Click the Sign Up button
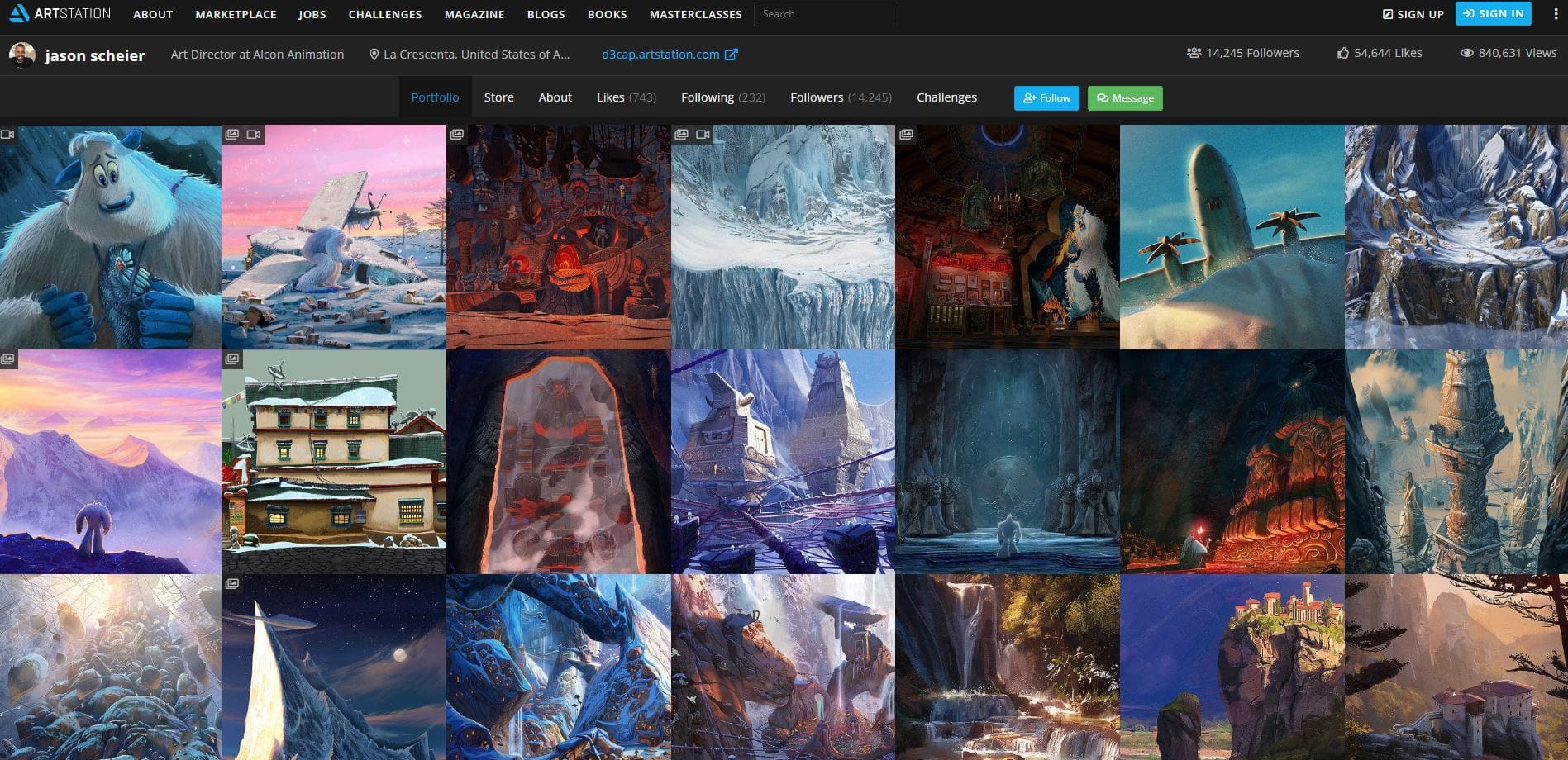This screenshot has width=1568, height=760. (1413, 14)
